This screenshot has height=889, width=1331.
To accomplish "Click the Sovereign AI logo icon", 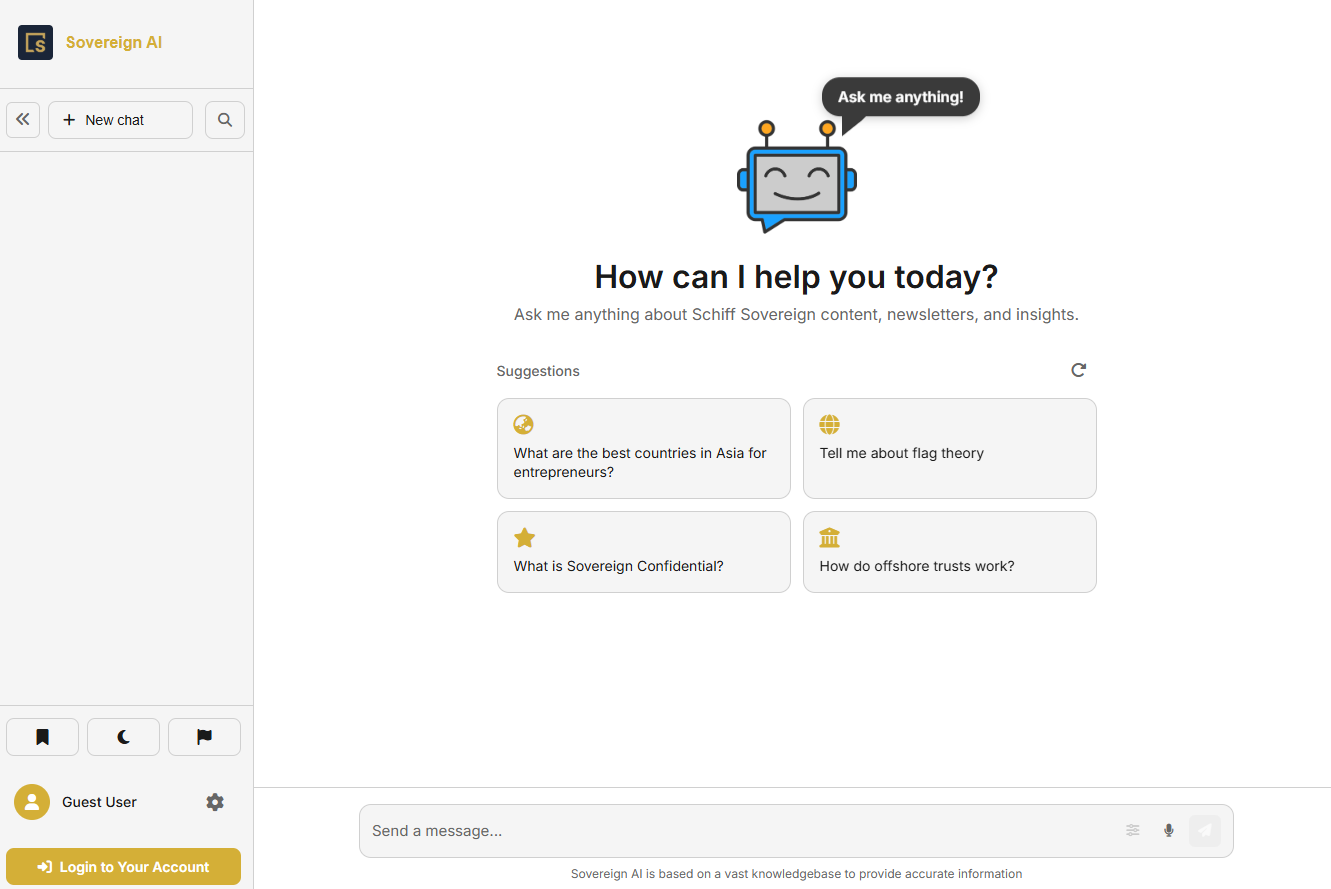I will tap(35, 43).
